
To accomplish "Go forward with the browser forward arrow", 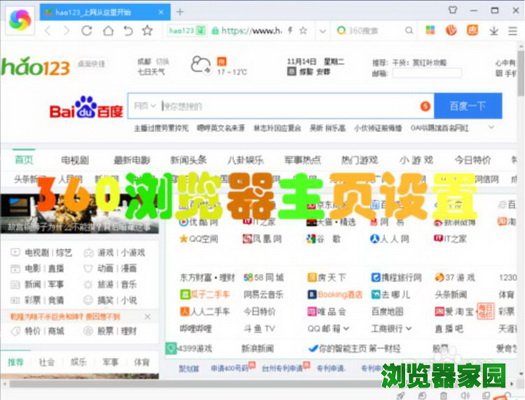I will pos(67,31).
